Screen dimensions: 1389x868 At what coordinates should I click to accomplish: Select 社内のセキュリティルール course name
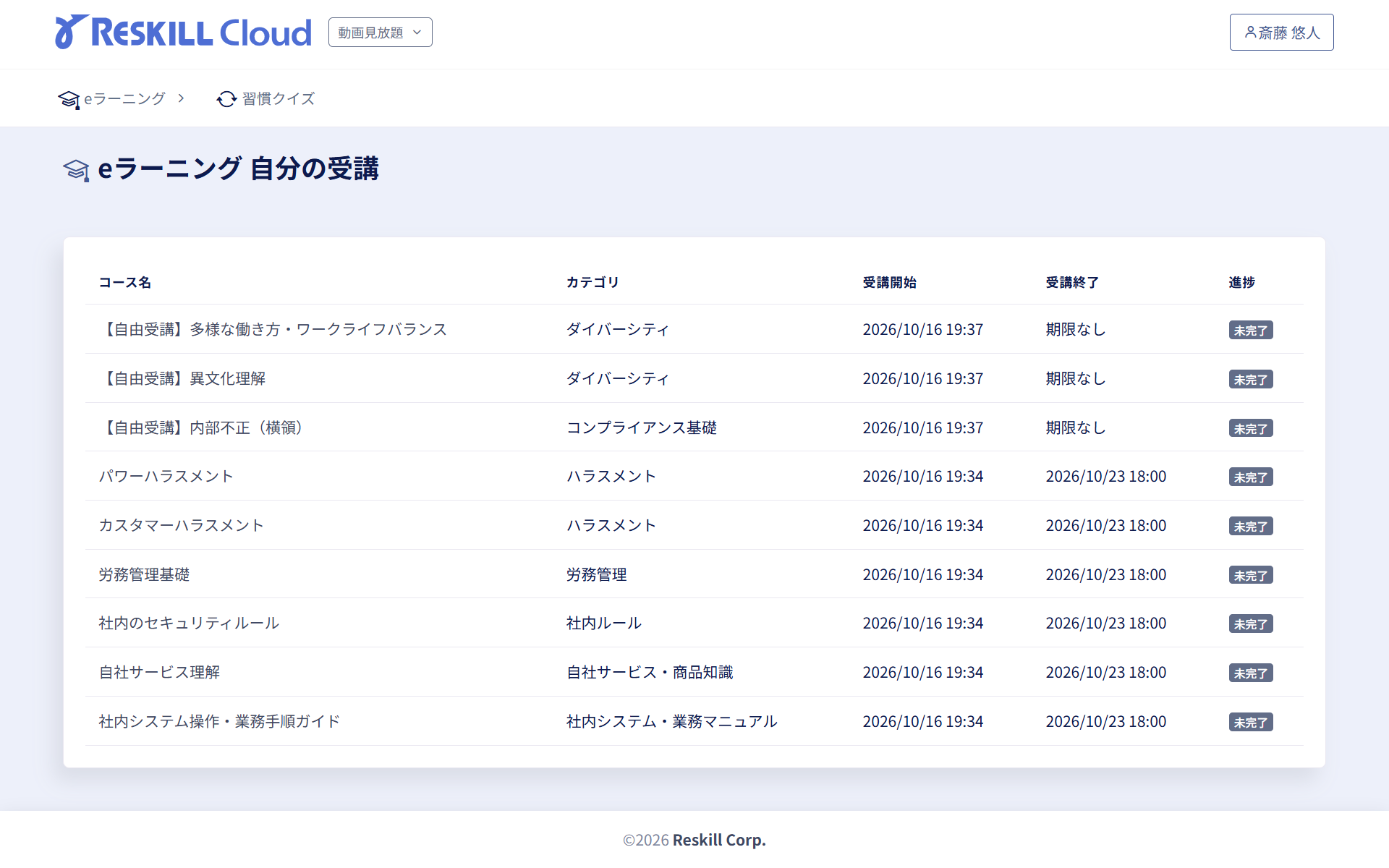click(x=189, y=623)
